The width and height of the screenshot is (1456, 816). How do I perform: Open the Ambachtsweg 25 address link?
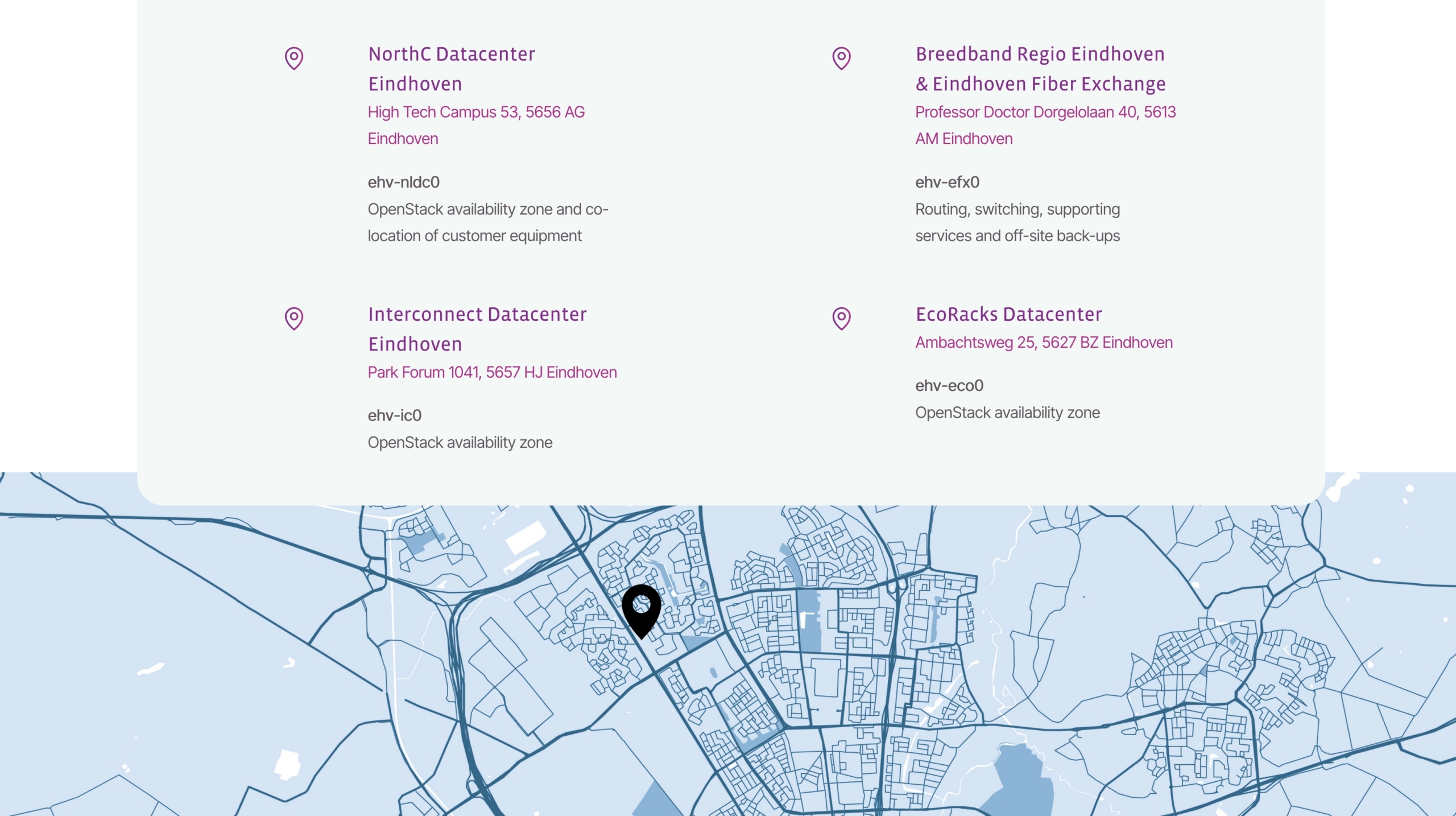coord(1044,343)
